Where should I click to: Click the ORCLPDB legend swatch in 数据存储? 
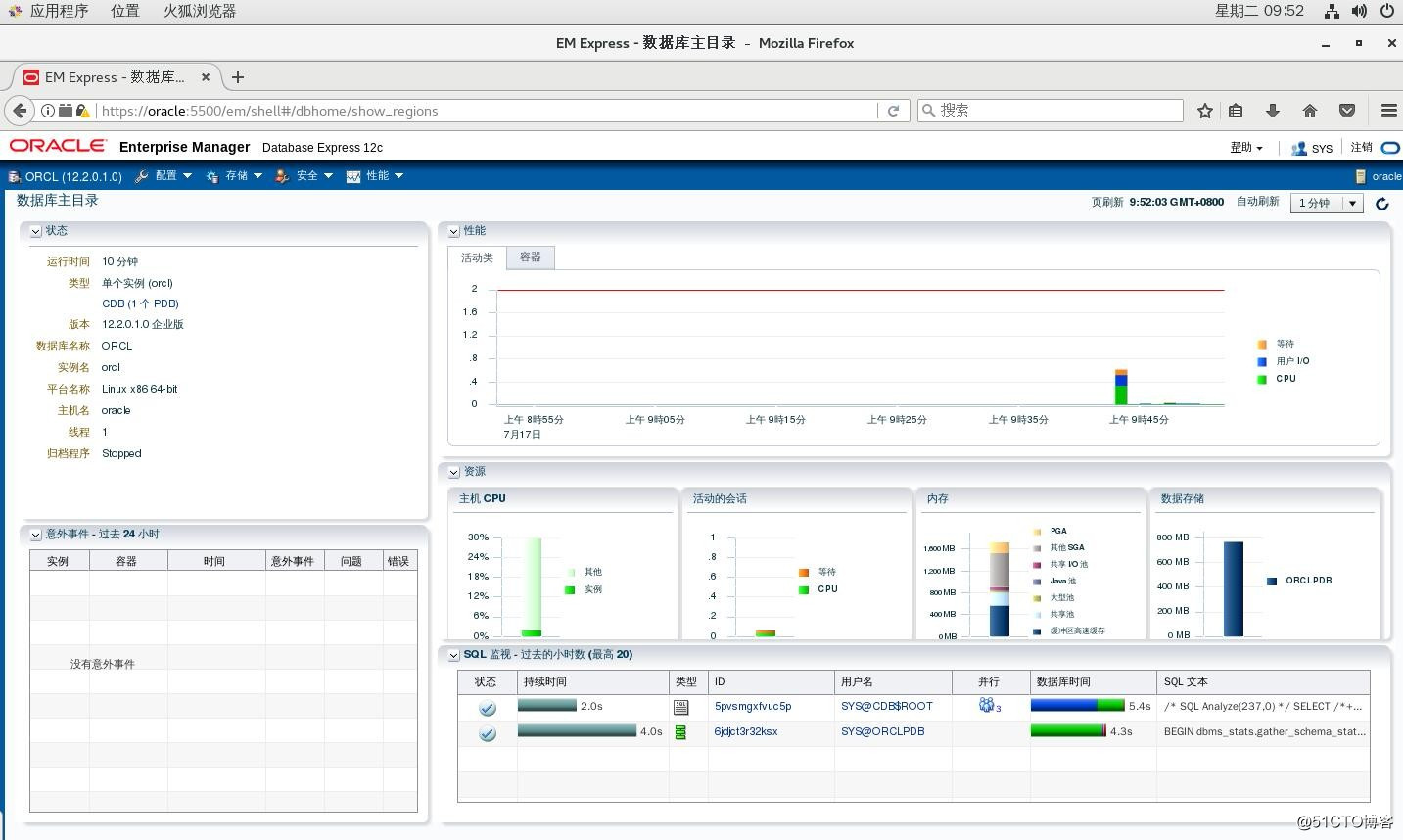coord(1272,581)
